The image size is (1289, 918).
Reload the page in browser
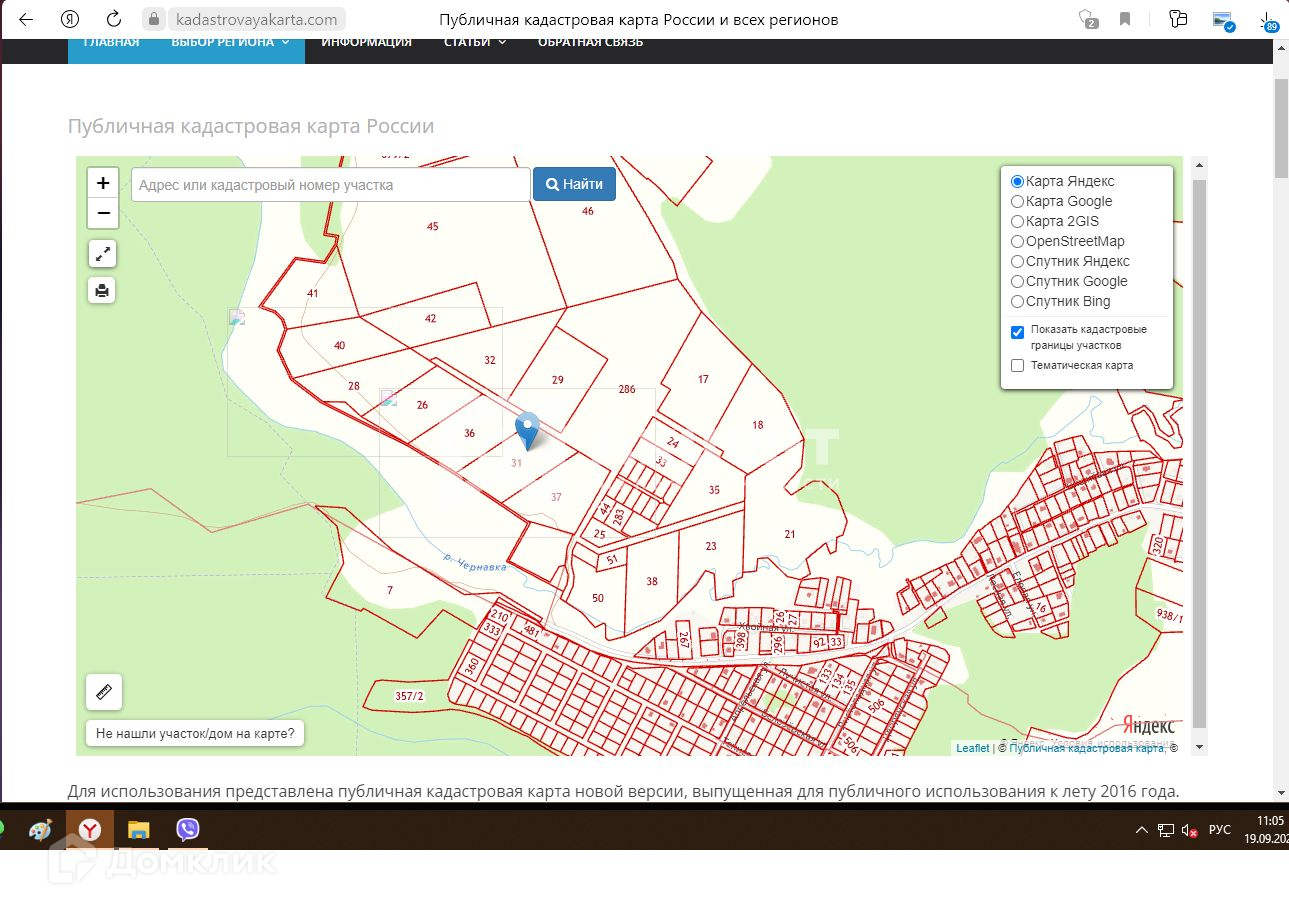[114, 19]
